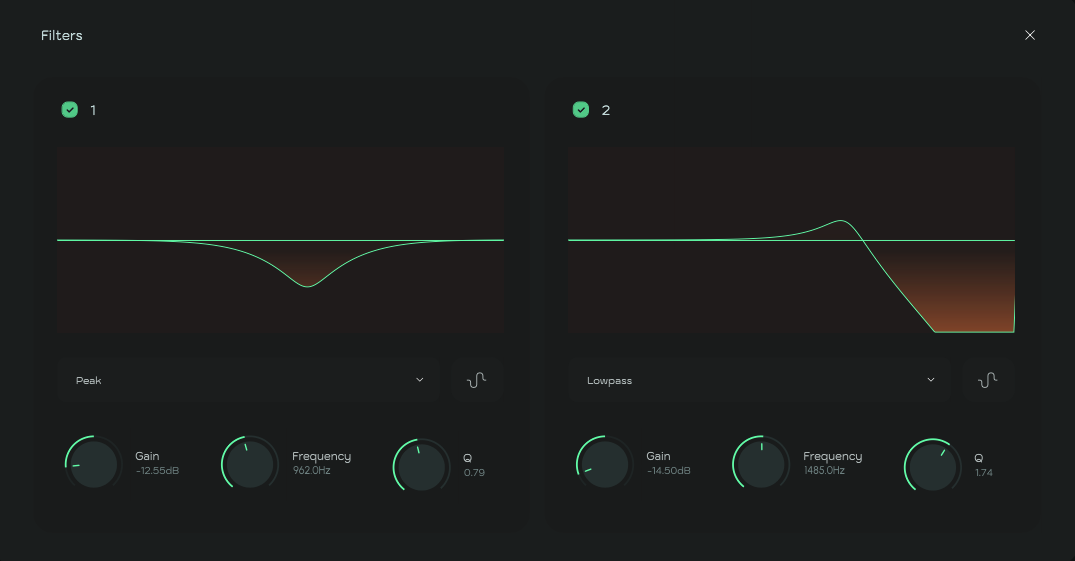Close the Filters dialog with the X
Viewport: 1075px width, 561px height.
[1030, 35]
